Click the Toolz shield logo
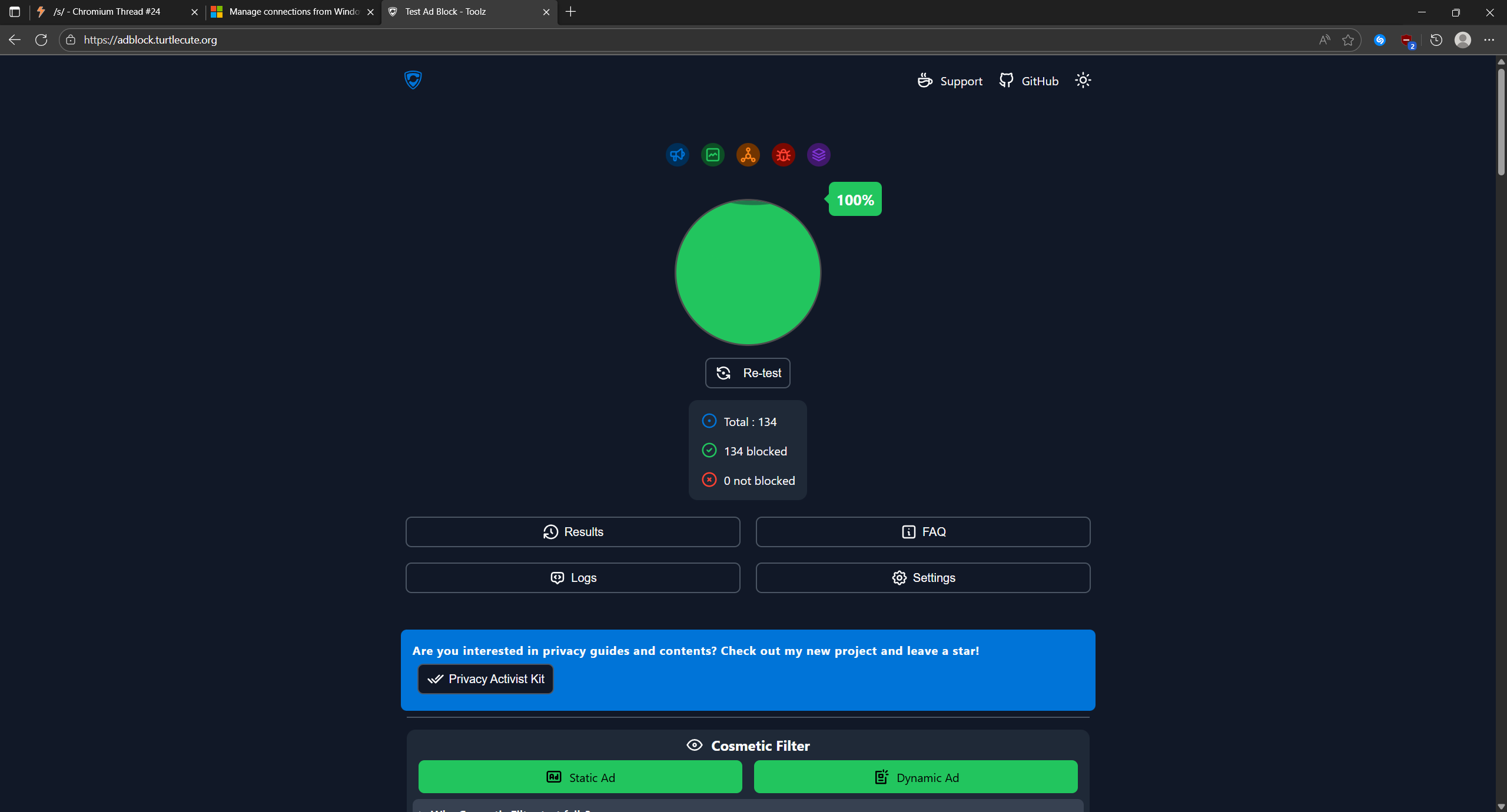 coord(413,80)
